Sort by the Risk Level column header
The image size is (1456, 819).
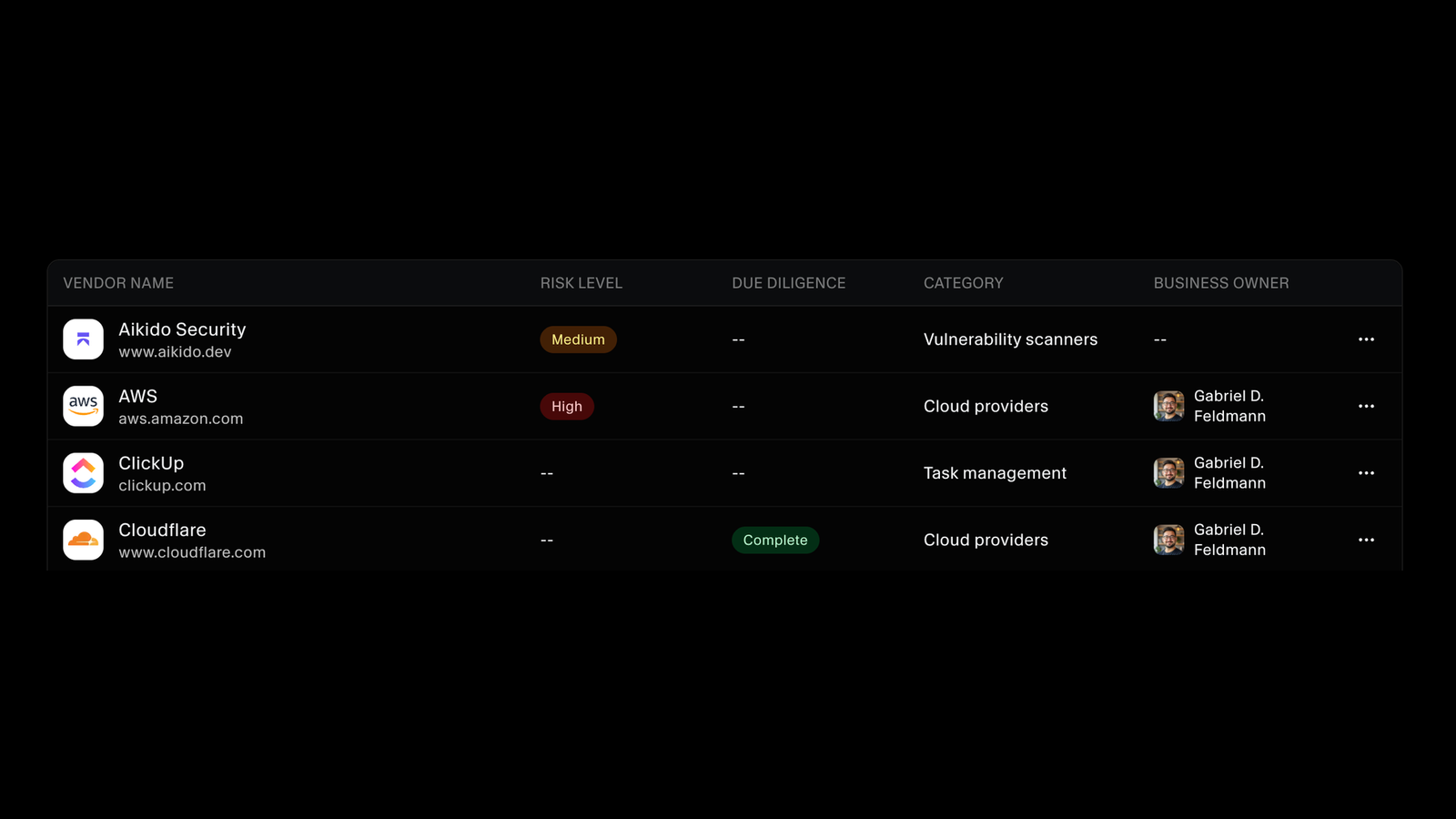[x=581, y=283]
